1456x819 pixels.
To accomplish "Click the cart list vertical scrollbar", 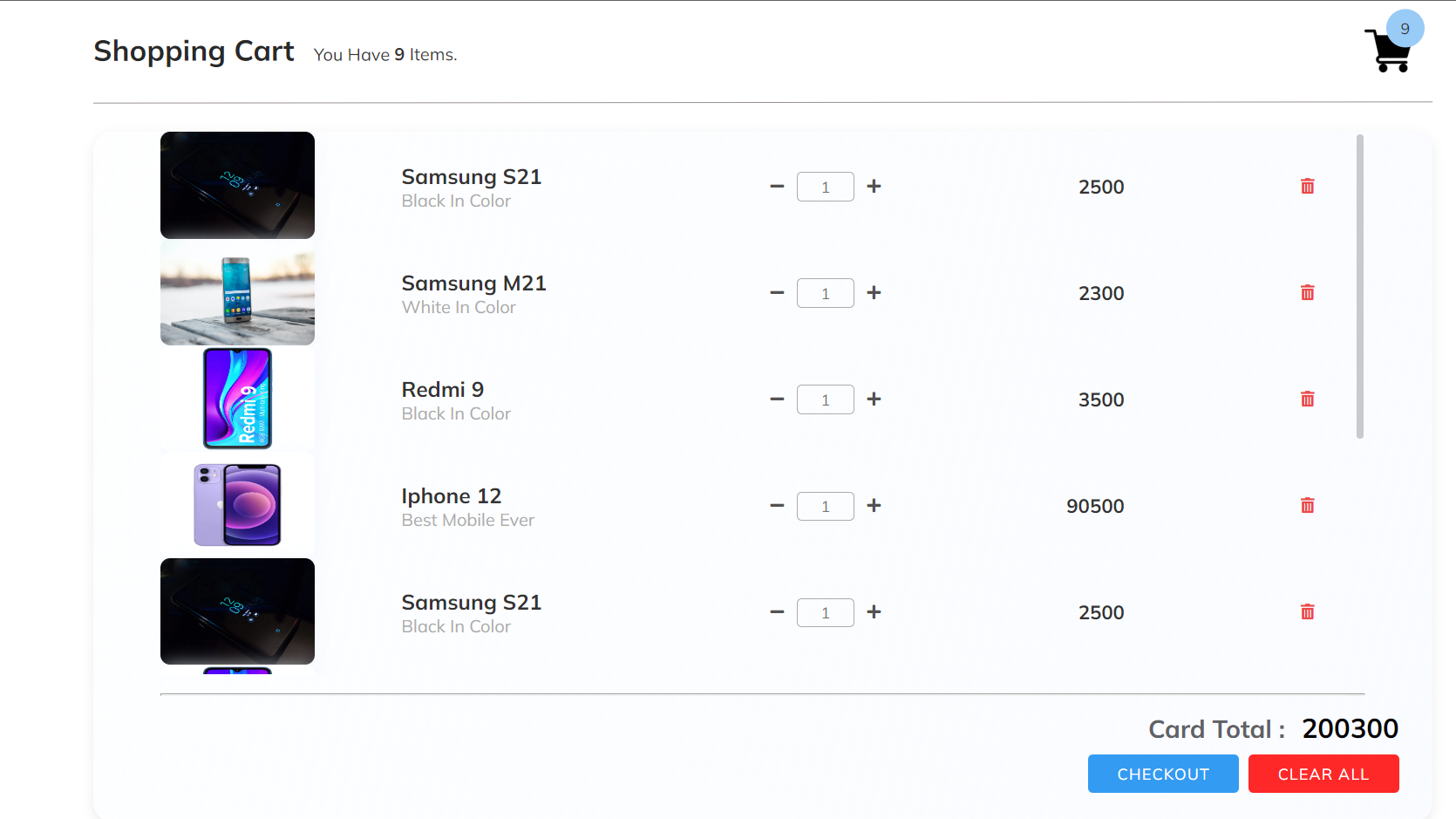I will tap(1359, 287).
